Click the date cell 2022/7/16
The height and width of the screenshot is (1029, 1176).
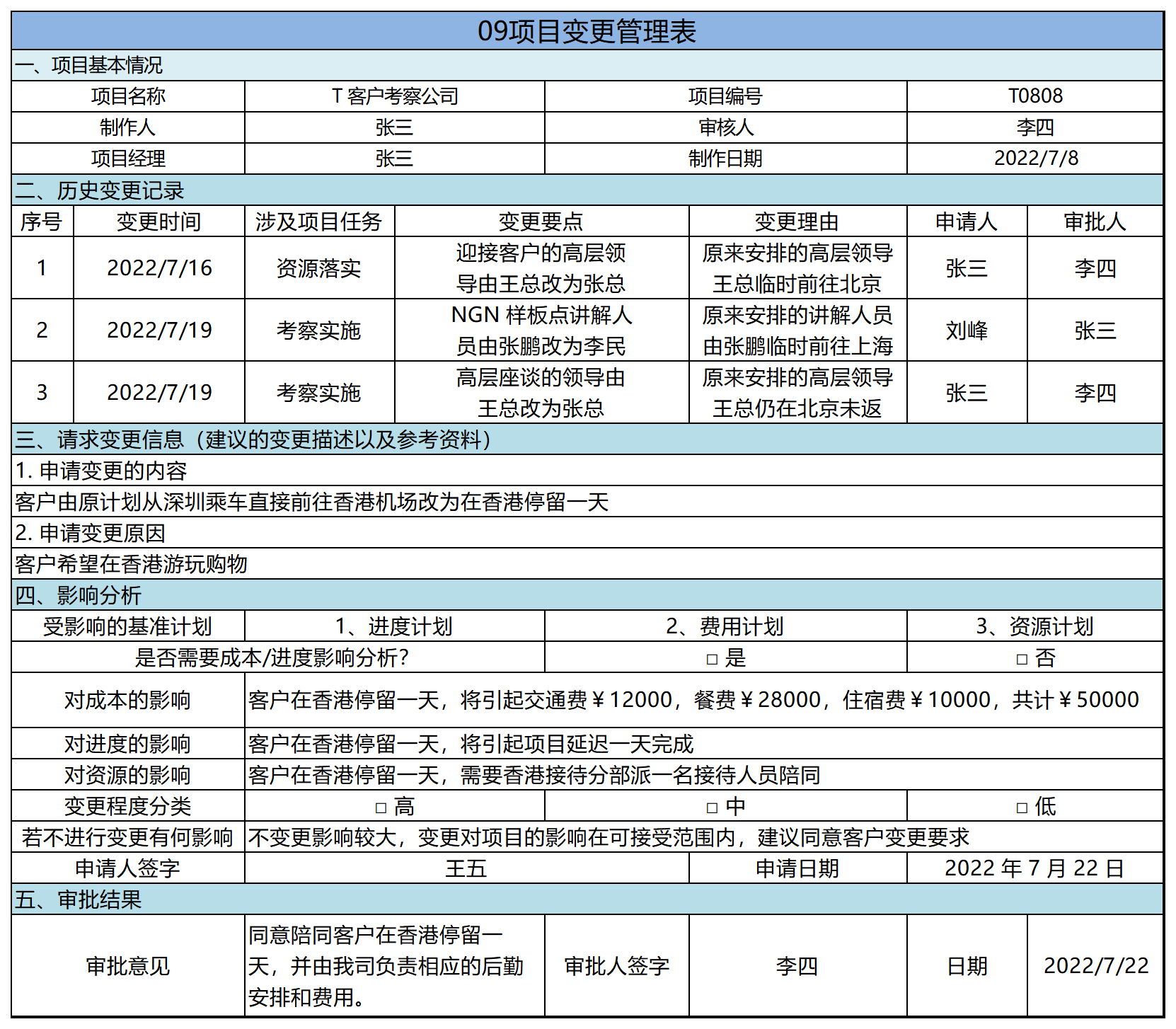click(x=159, y=268)
